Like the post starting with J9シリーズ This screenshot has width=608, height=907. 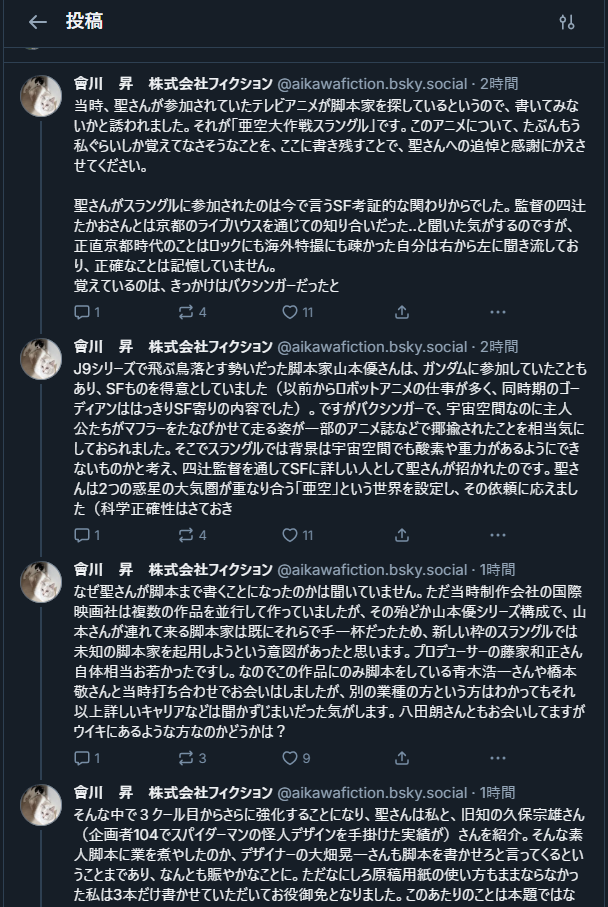click(x=290, y=535)
